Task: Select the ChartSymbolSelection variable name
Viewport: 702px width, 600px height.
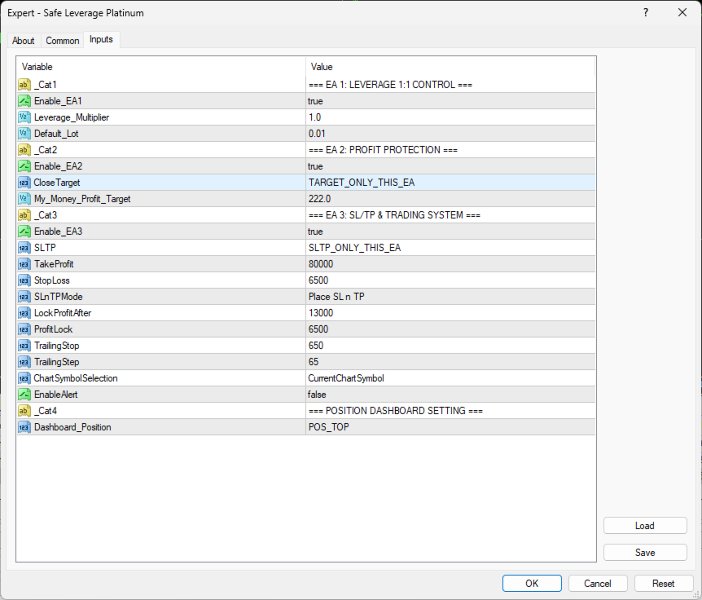Action: tap(76, 378)
